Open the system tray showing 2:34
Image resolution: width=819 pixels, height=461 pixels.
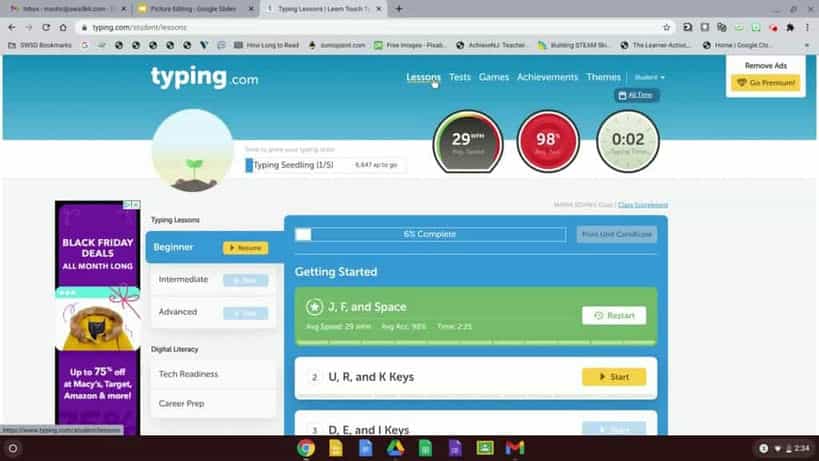click(x=785, y=448)
